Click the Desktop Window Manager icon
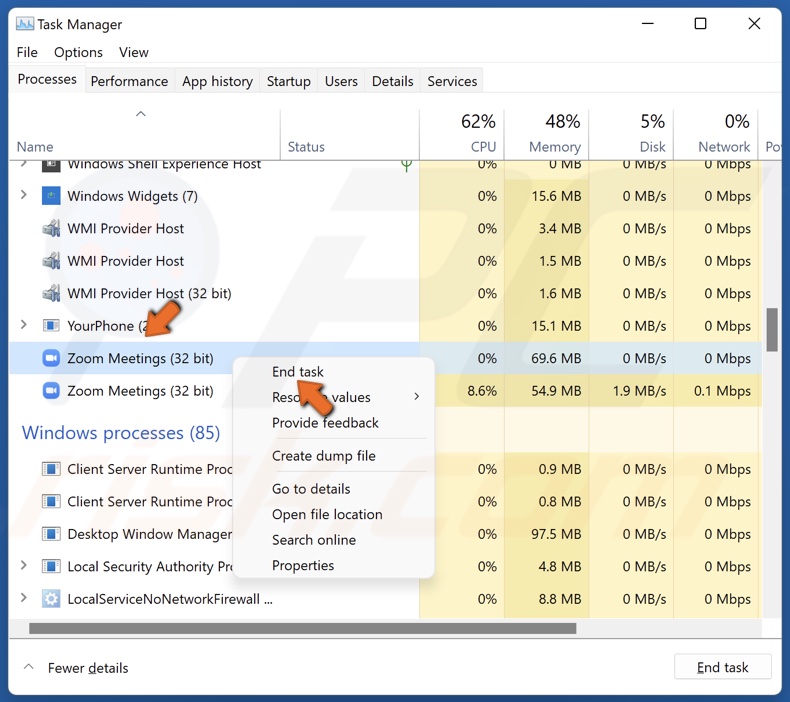This screenshot has width=790, height=702. tap(51, 534)
